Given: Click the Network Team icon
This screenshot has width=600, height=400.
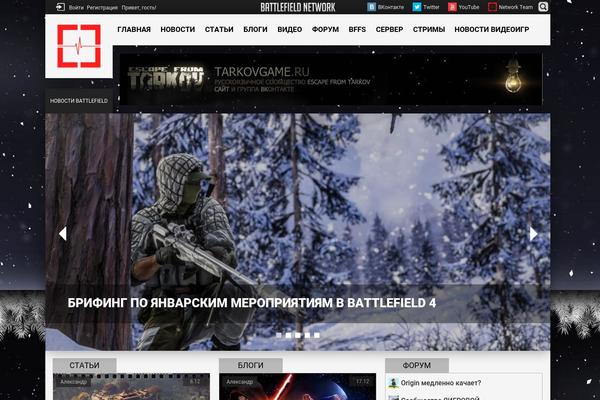Looking at the screenshot, I should pos(492,7).
